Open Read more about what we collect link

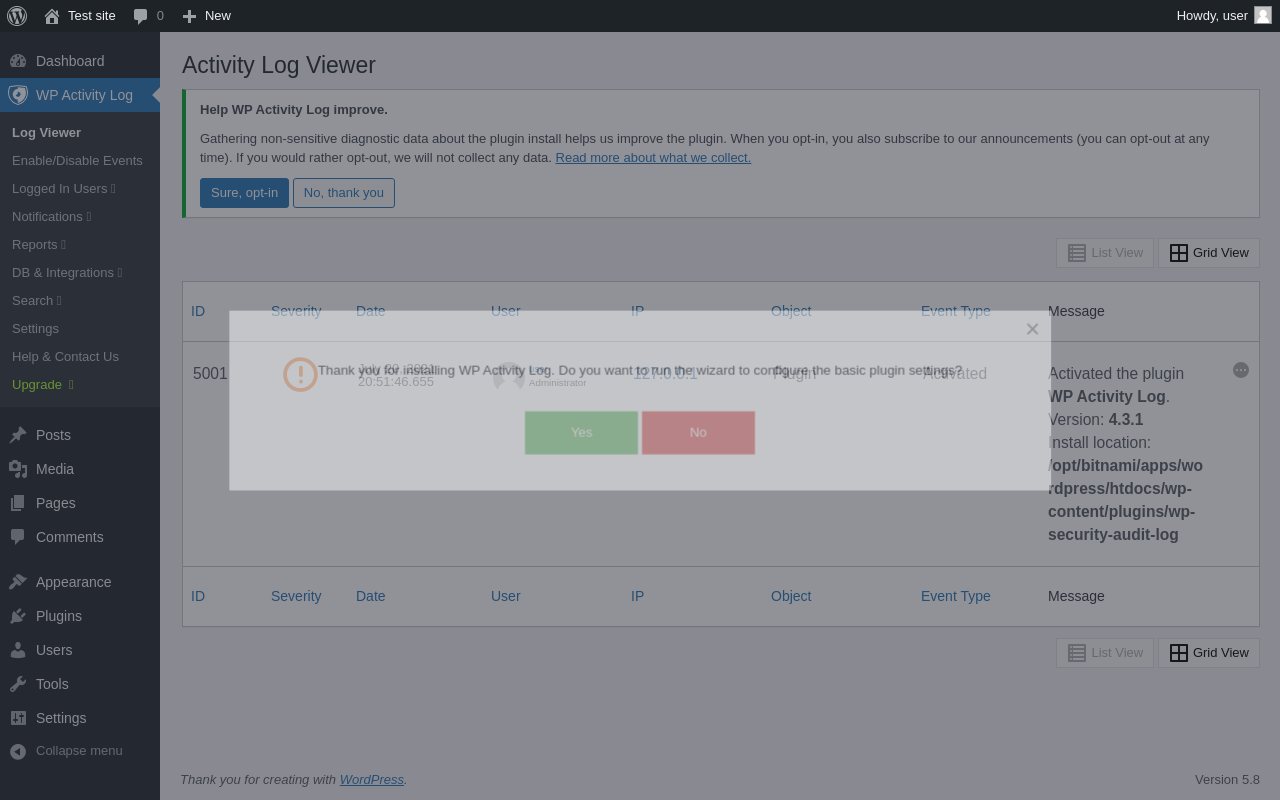(653, 157)
